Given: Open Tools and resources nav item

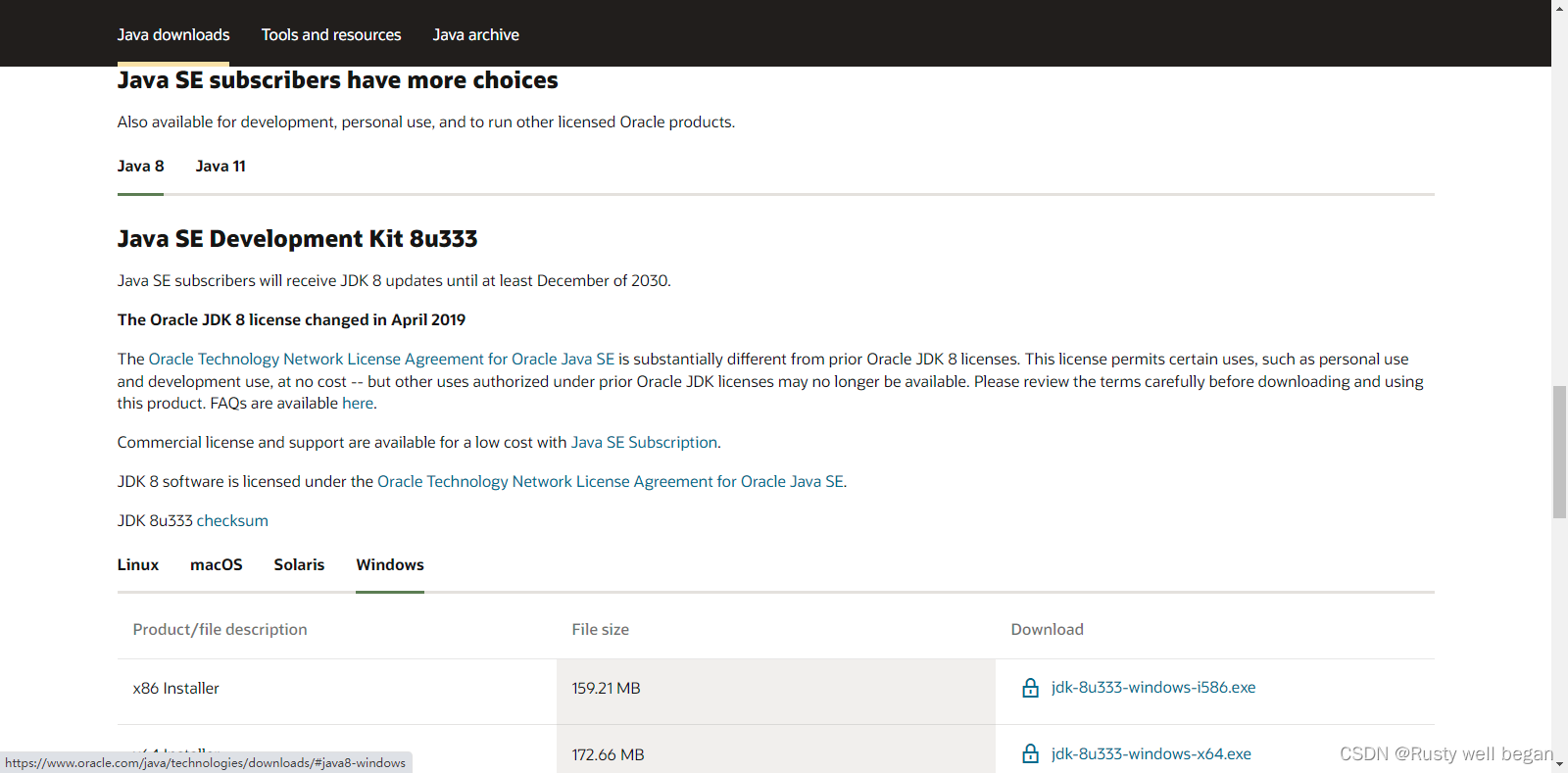Looking at the screenshot, I should 331,34.
